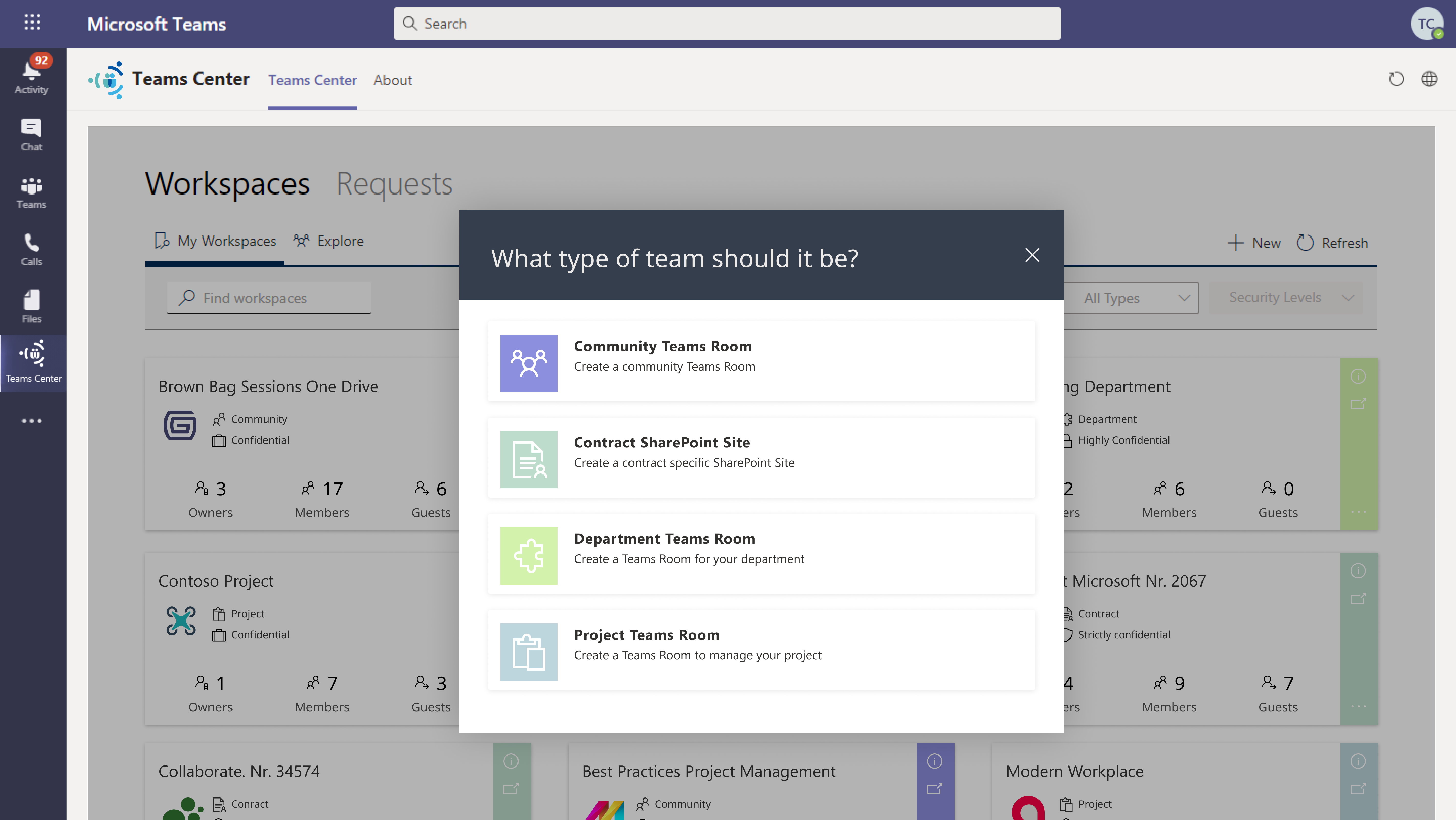
Task: Click the TC profile avatar
Action: pyautogui.click(x=1427, y=24)
